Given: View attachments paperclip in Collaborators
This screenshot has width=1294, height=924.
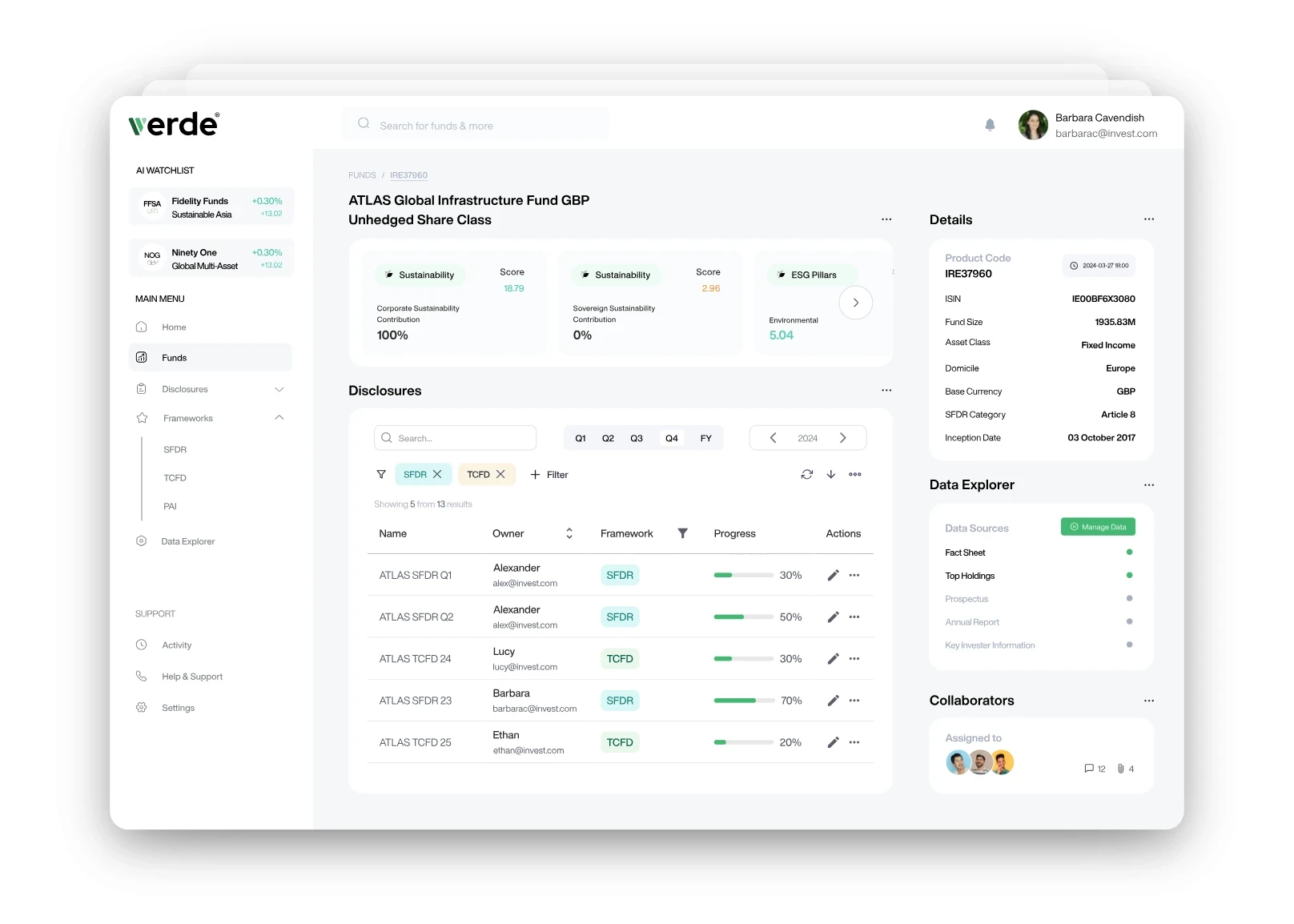Looking at the screenshot, I should [1121, 769].
